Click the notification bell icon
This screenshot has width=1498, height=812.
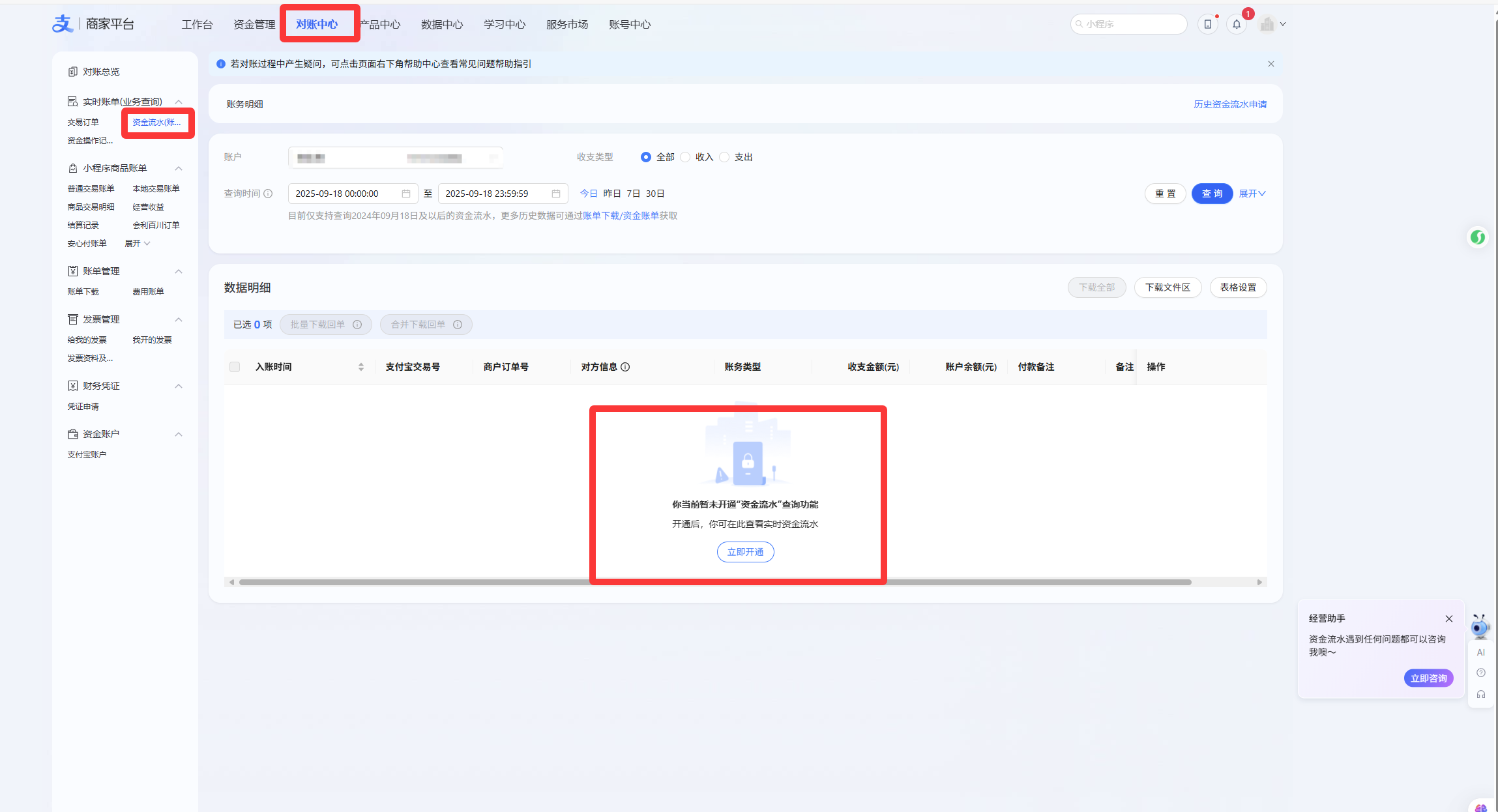click(x=1236, y=24)
